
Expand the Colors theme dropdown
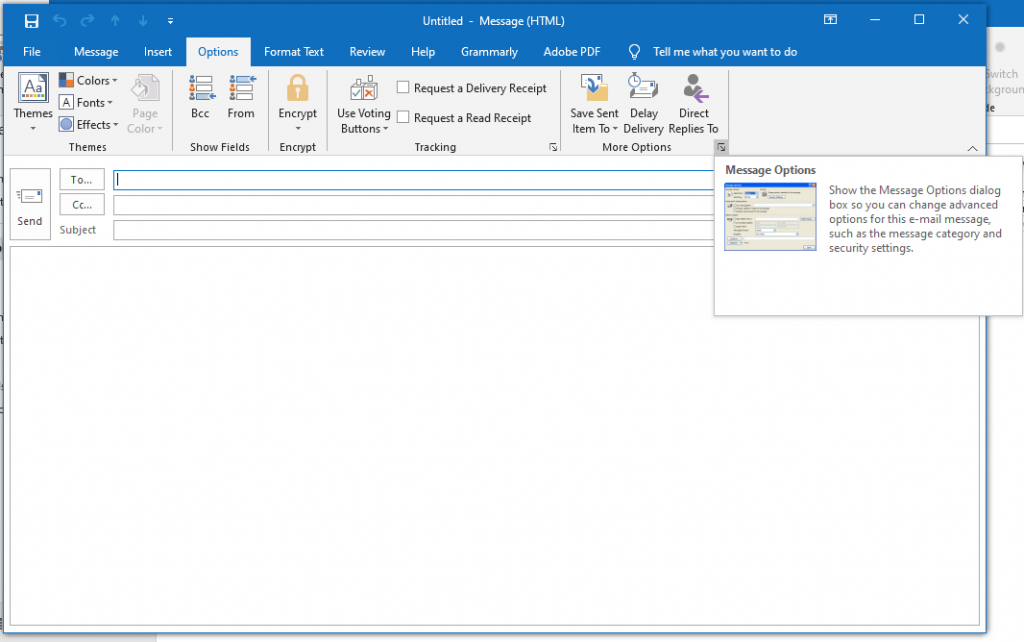pos(88,80)
